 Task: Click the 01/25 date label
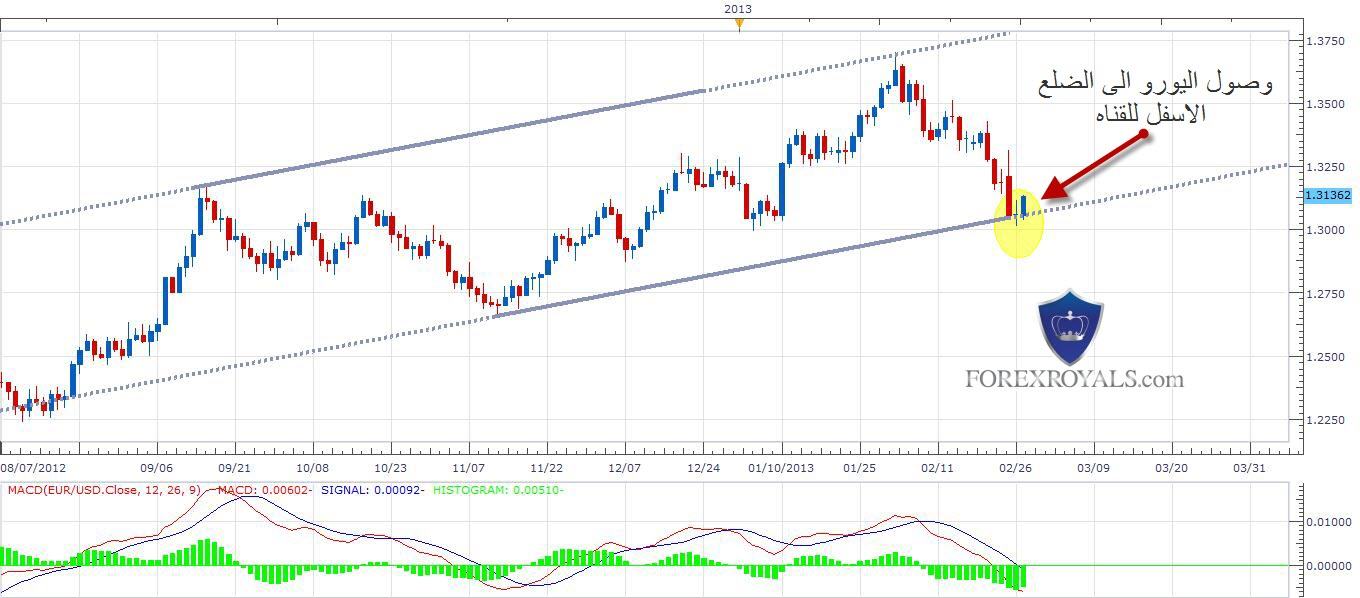point(859,467)
